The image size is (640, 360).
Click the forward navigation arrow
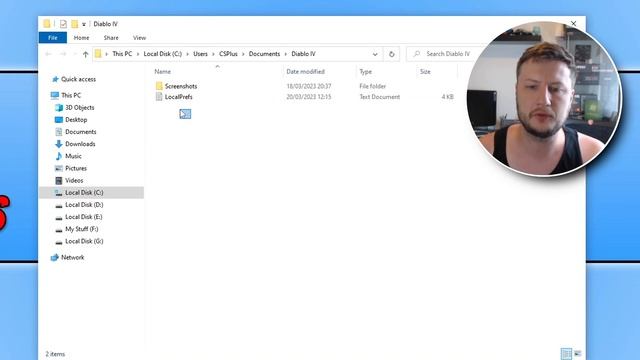coord(63,54)
